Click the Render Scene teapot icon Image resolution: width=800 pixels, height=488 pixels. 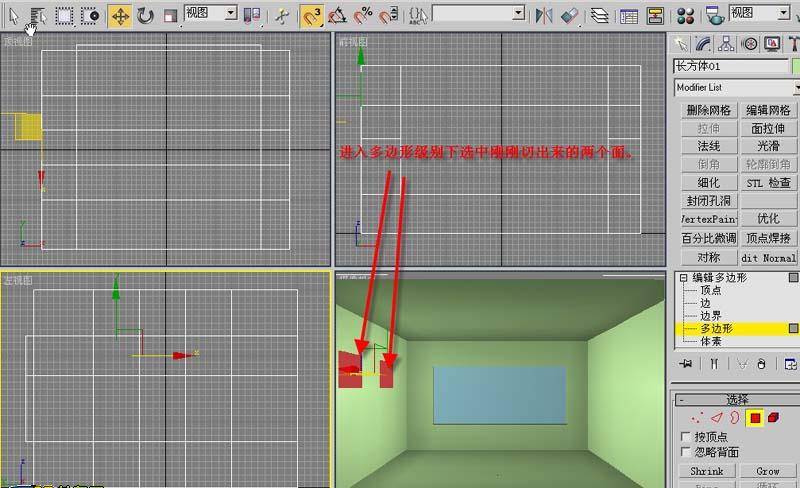click(x=715, y=16)
